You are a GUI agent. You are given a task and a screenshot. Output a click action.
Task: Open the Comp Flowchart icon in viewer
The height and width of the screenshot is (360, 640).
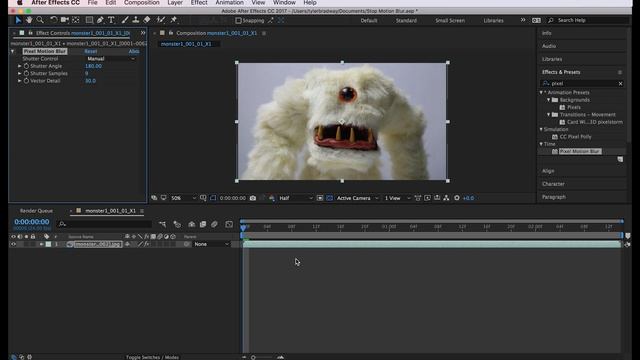click(446, 198)
